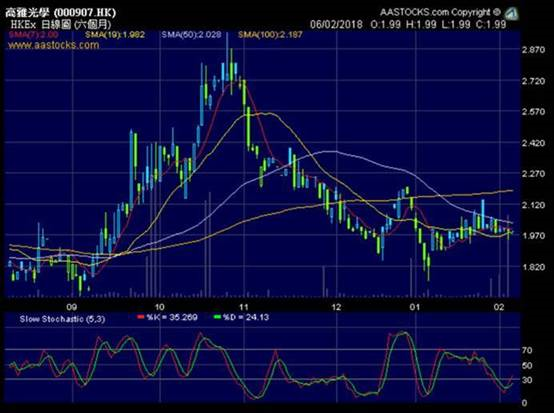Click the SMA(19):1.982 legend
554x413 pixels.
115,35
